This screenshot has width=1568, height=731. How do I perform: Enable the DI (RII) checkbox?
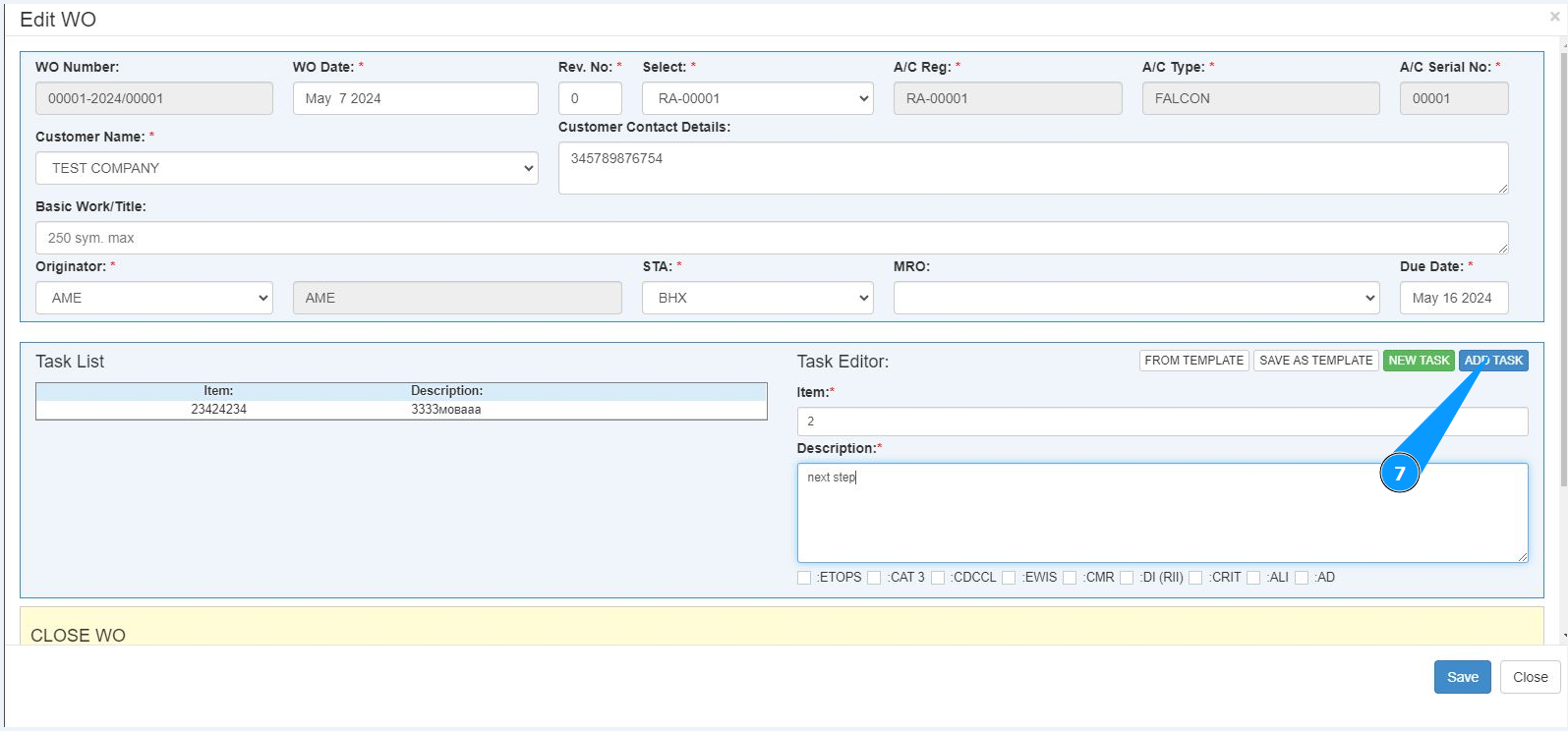coord(1127,578)
